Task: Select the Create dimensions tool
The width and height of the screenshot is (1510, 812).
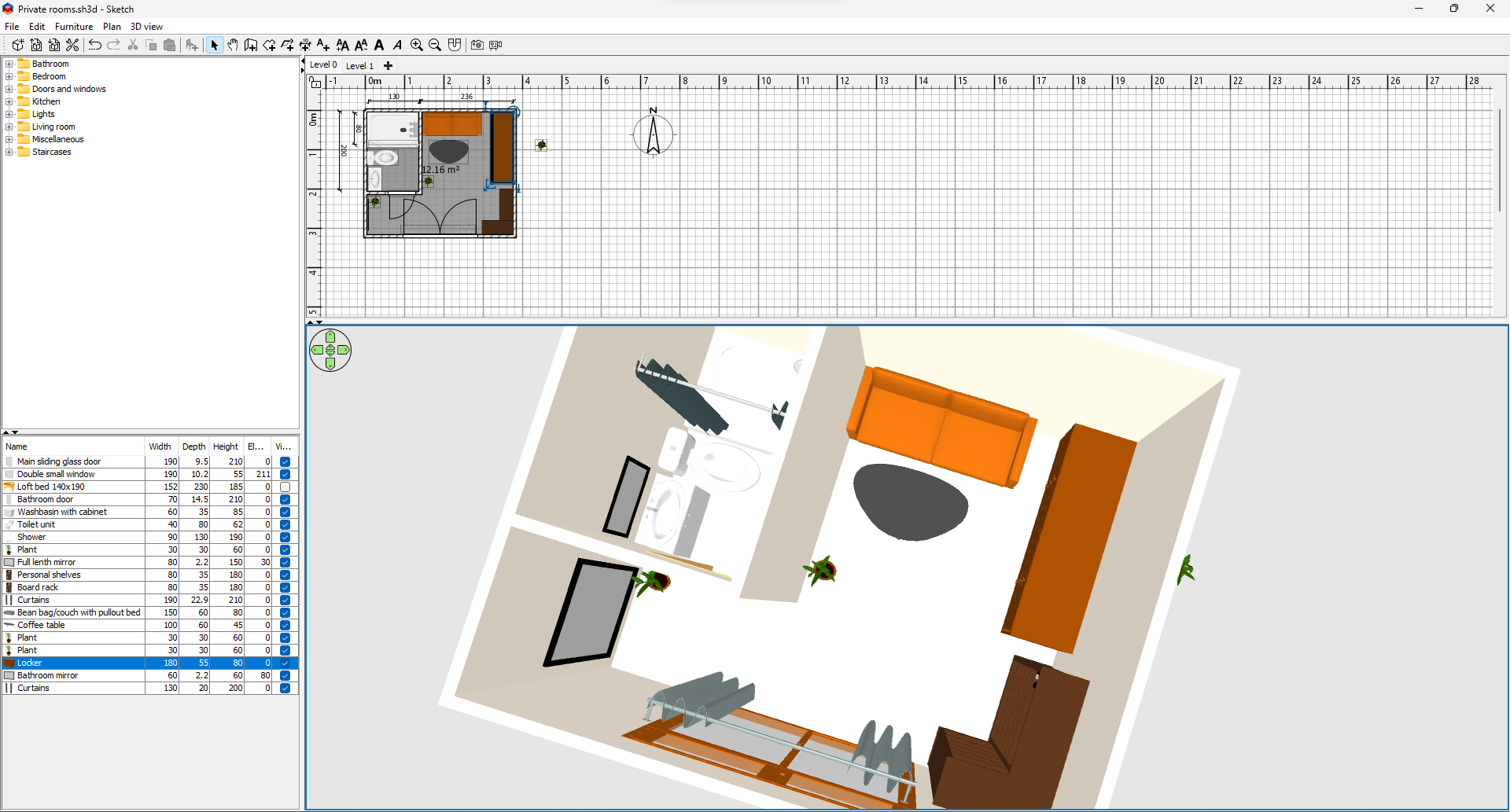Action: pyautogui.click(x=305, y=45)
